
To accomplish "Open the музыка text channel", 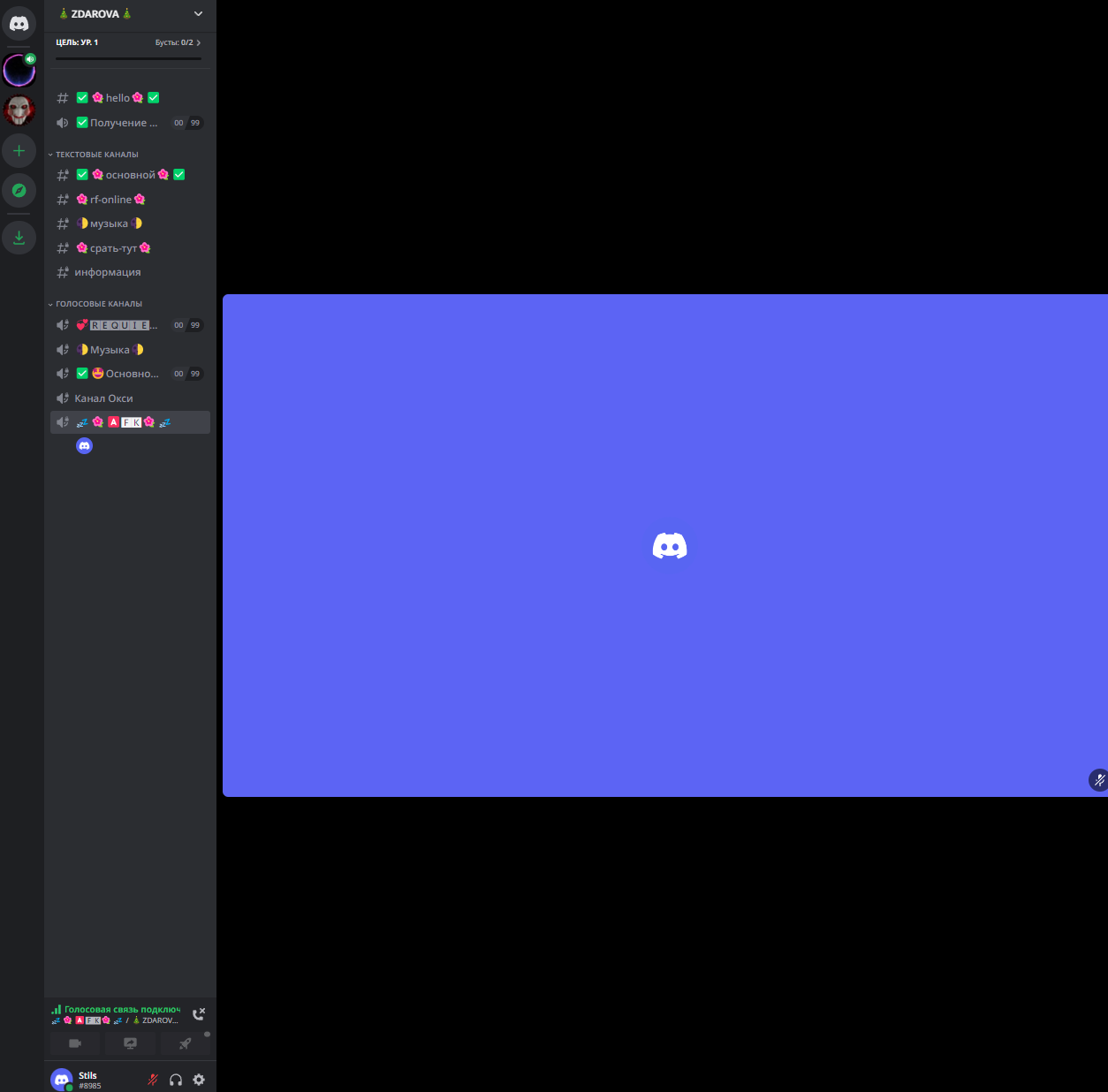I will click(x=130, y=224).
